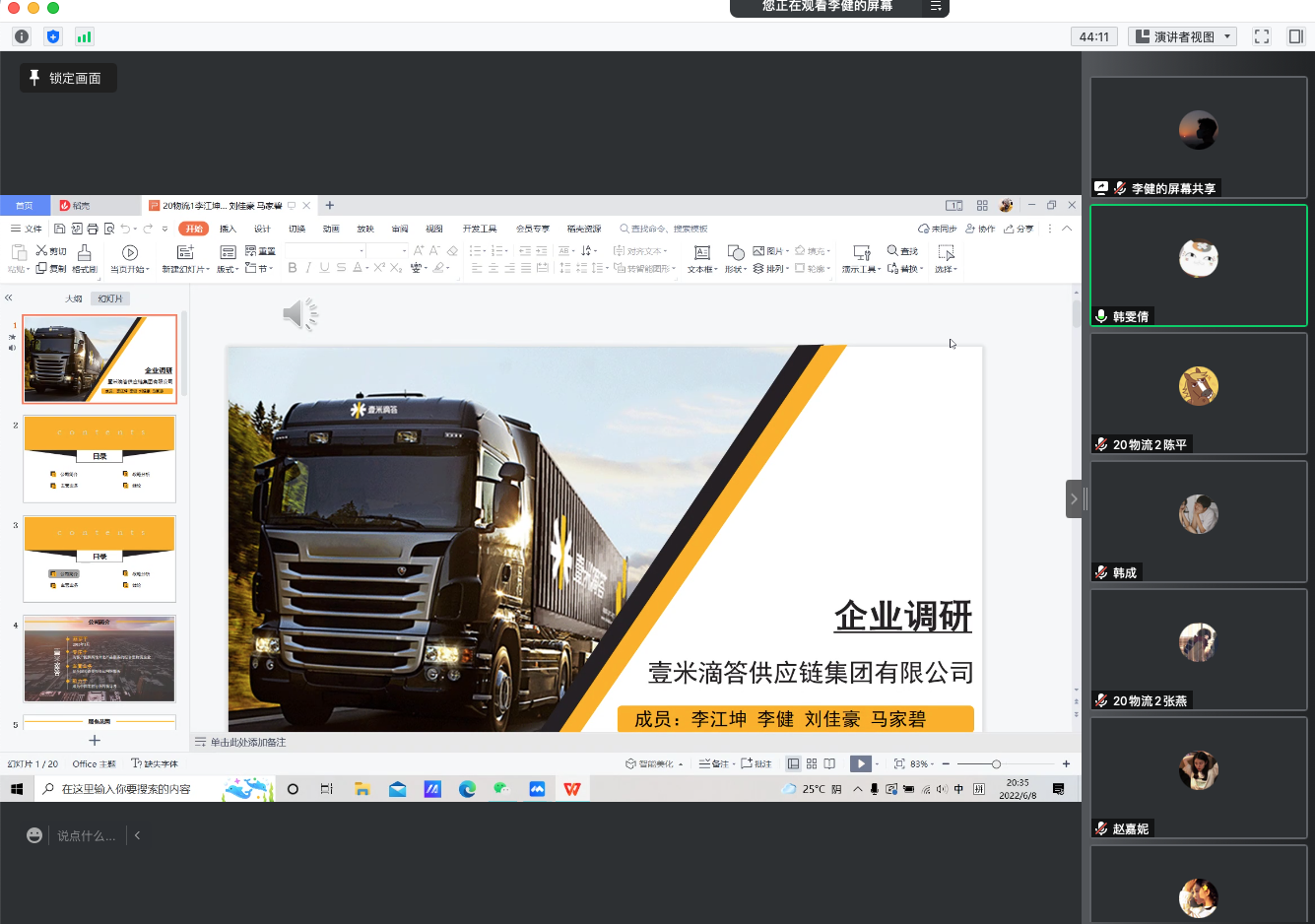Click the zoom slider handle at 83%
The image size is (1315, 924).
pos(996,763)
